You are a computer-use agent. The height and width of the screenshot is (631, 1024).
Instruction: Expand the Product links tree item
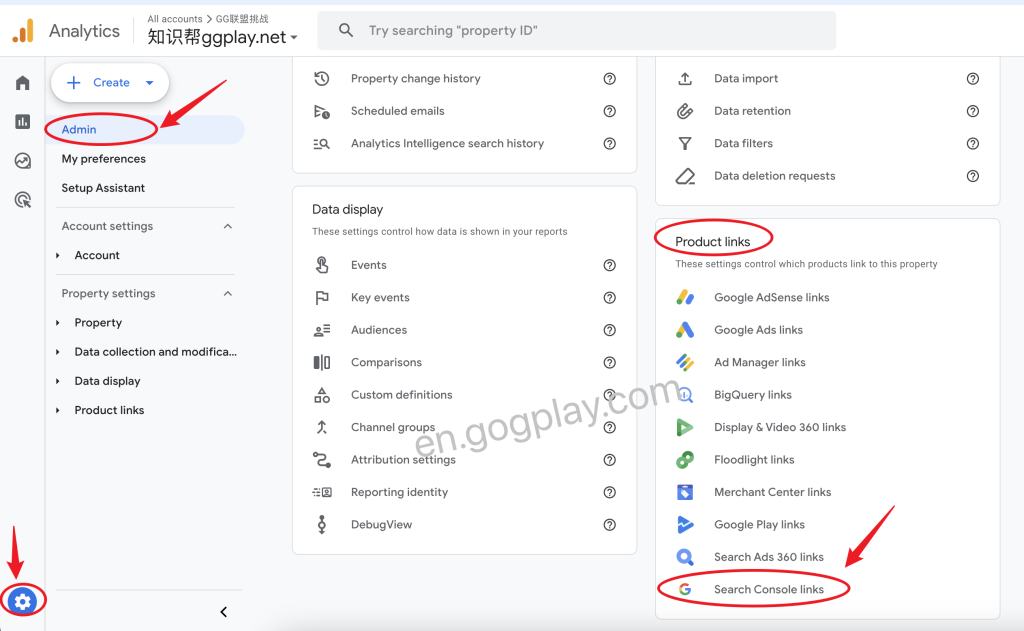[58, 410]
